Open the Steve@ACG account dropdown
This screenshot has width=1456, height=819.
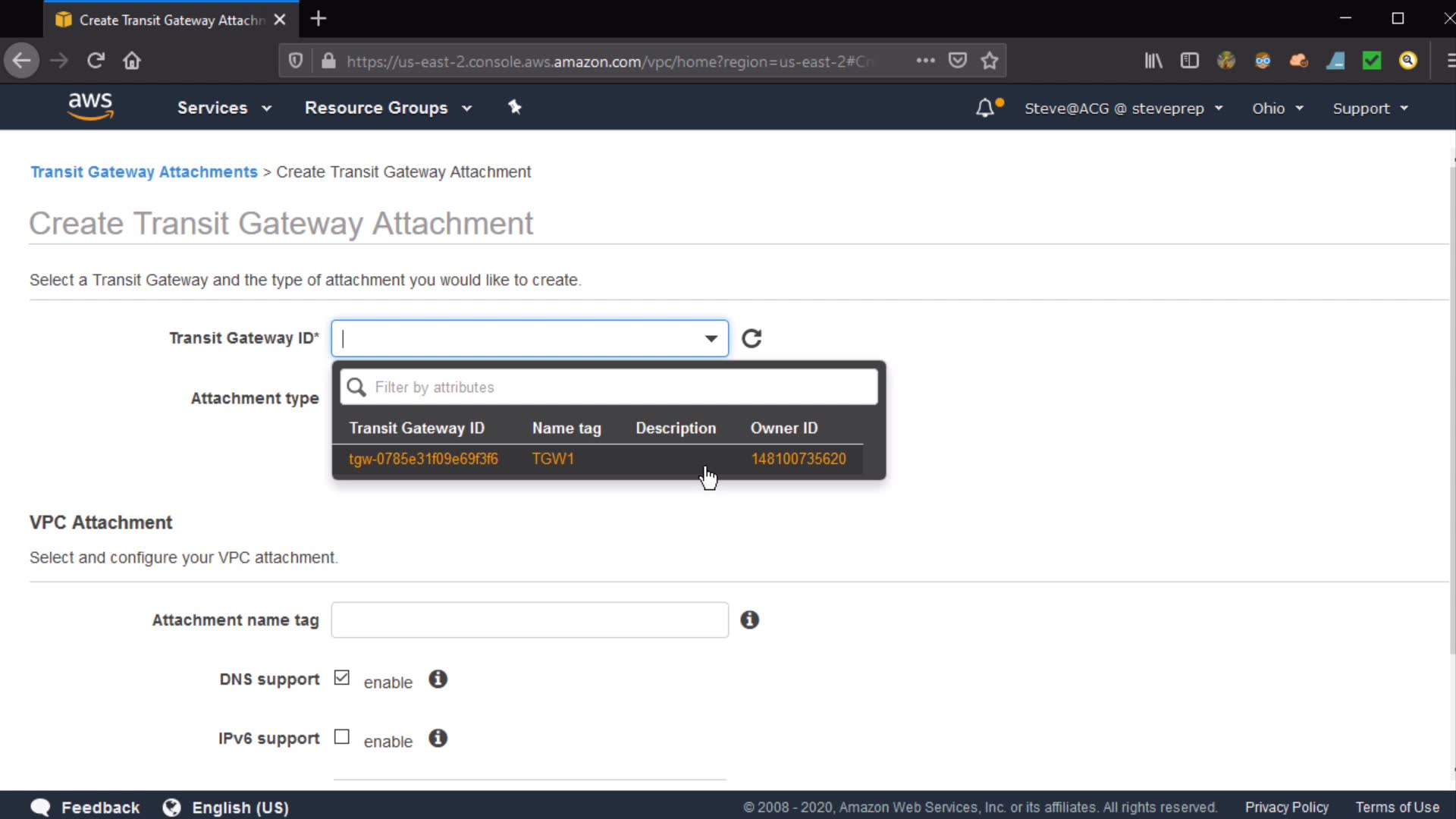click(1123, 108)
